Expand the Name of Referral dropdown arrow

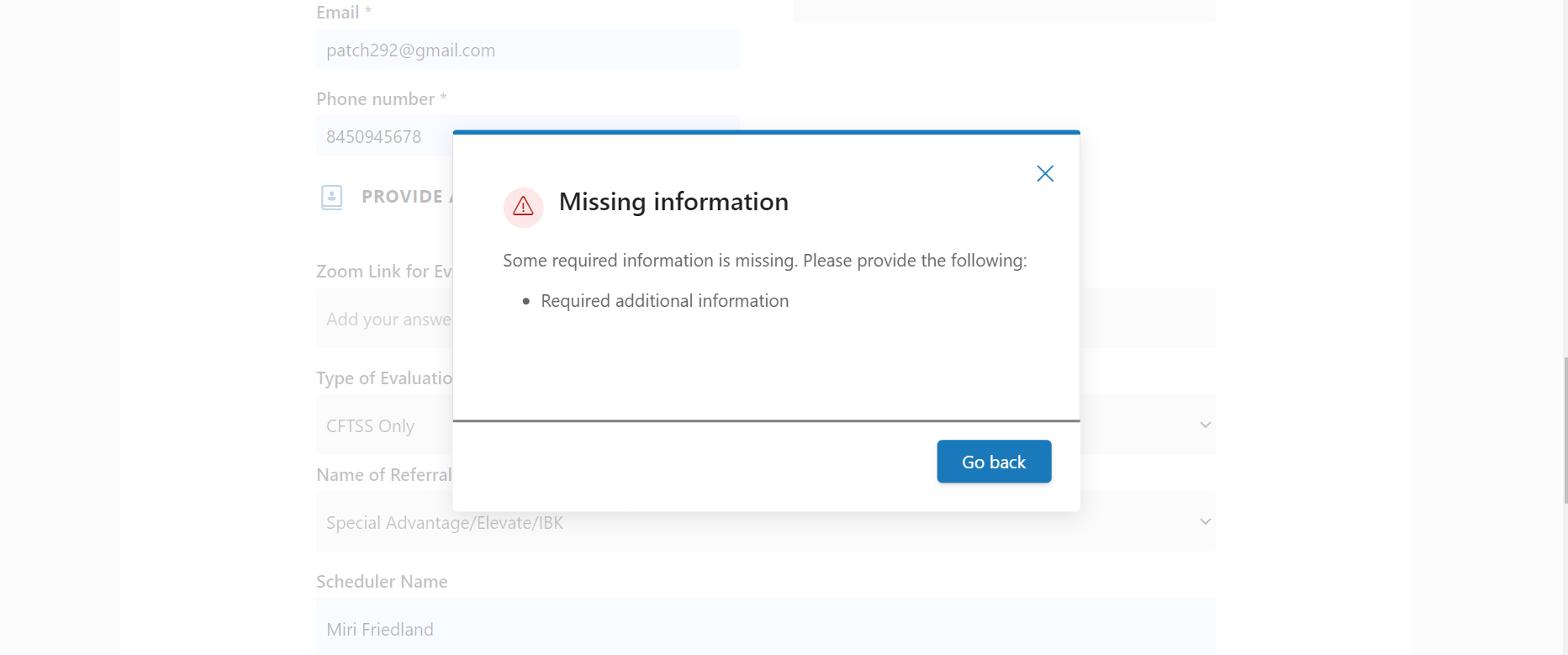[x=1205, y=521]
